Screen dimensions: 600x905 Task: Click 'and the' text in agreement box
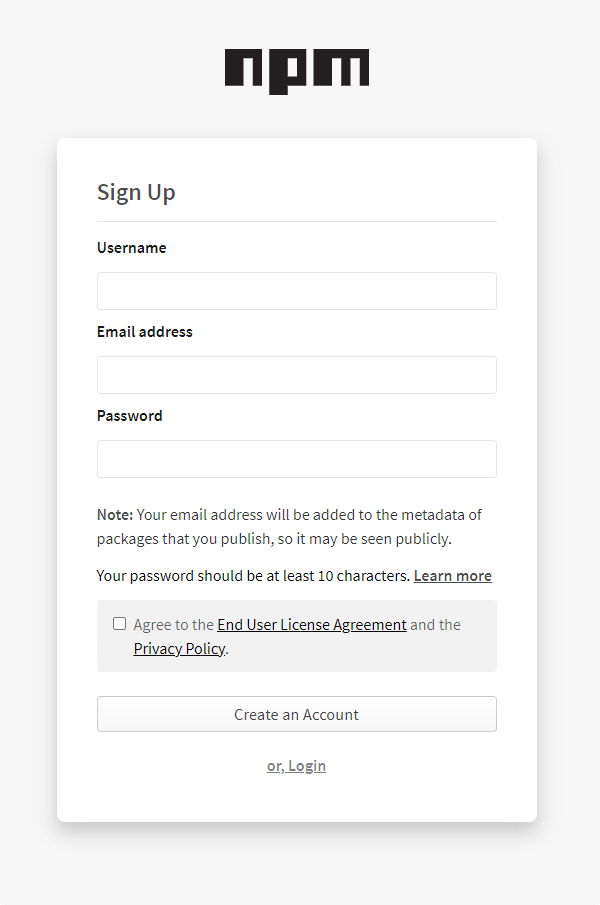click(x=435, y=625)
